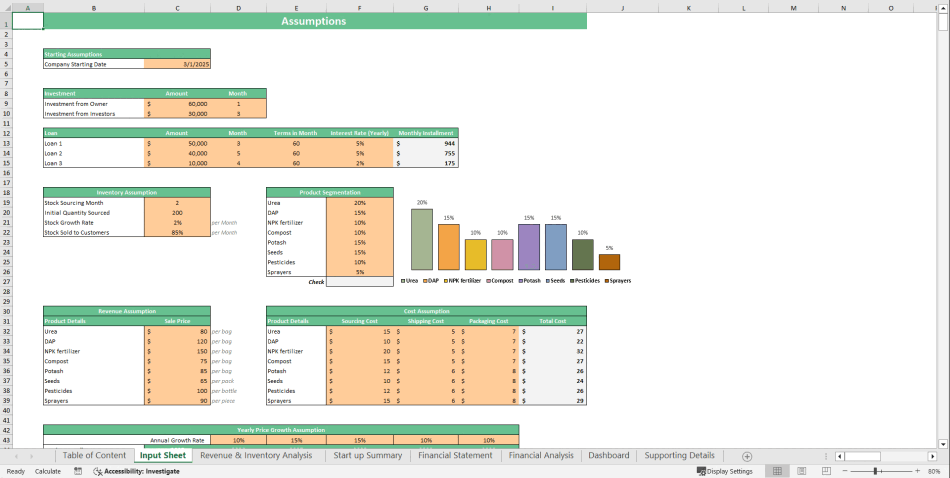Click the green Urea bar in chart

click(422, 239)
